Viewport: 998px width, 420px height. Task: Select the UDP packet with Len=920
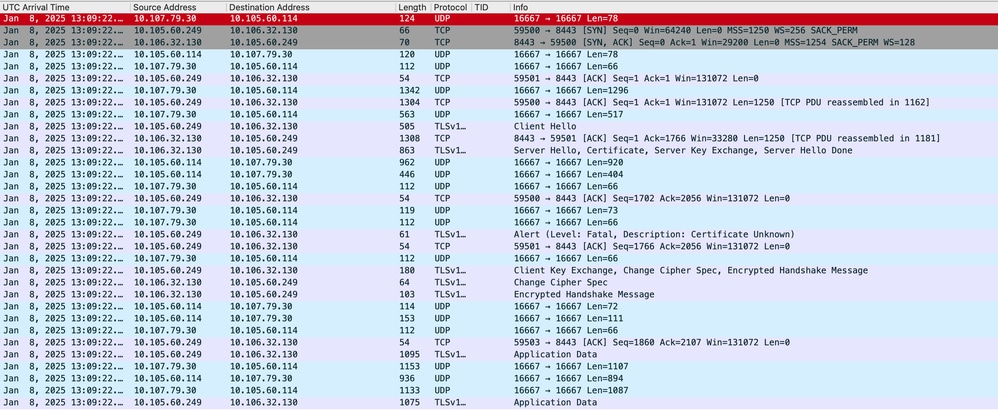(499, 162)
